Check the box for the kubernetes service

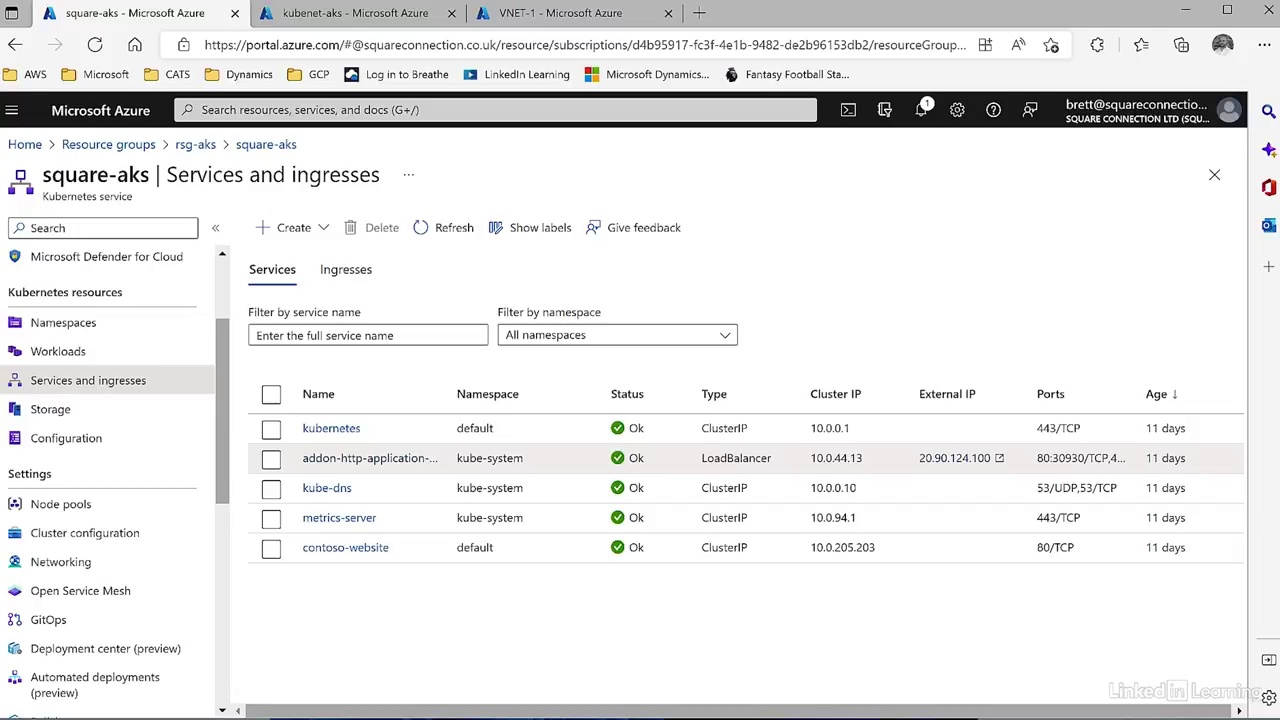pyautogui.click(x=271, y=428)
